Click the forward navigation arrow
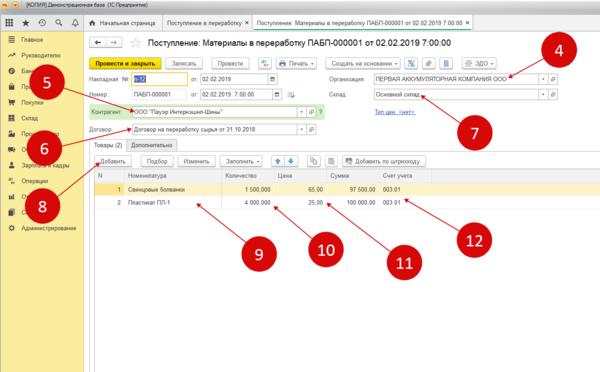Image resolution: width=600 pixels, height=372 pixels. 114,42
